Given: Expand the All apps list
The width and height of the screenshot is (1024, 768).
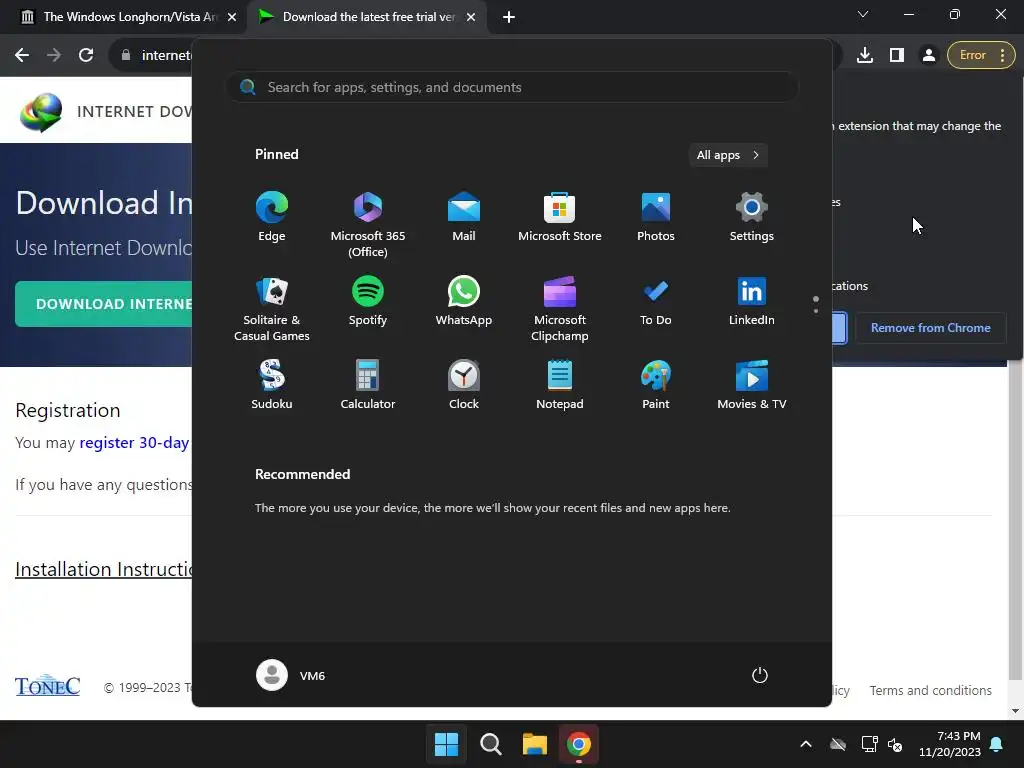Looking at the screenshot, I should (728, 155).
